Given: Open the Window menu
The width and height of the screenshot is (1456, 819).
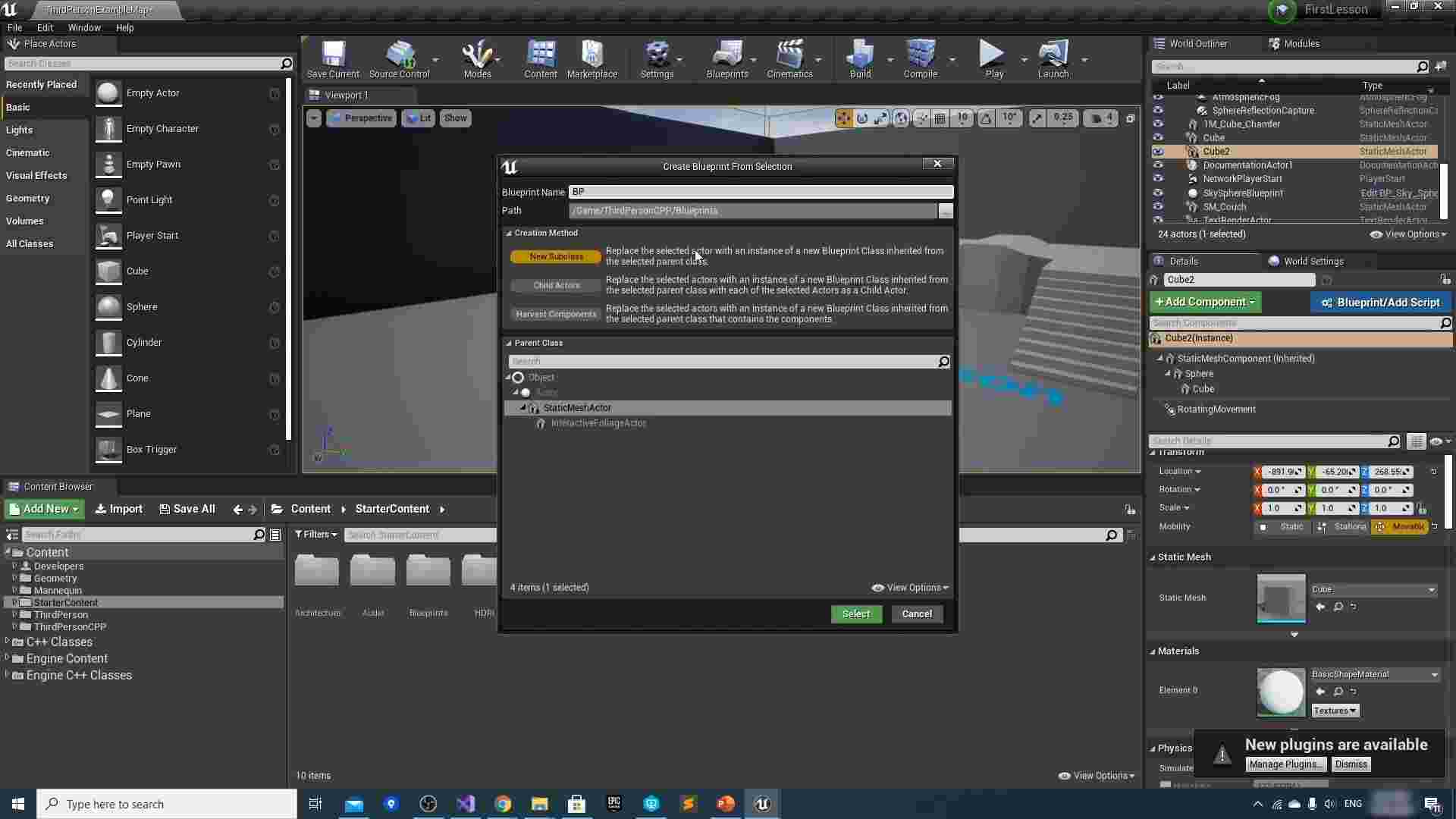Looking at the screenshot, I should [84, 28].
